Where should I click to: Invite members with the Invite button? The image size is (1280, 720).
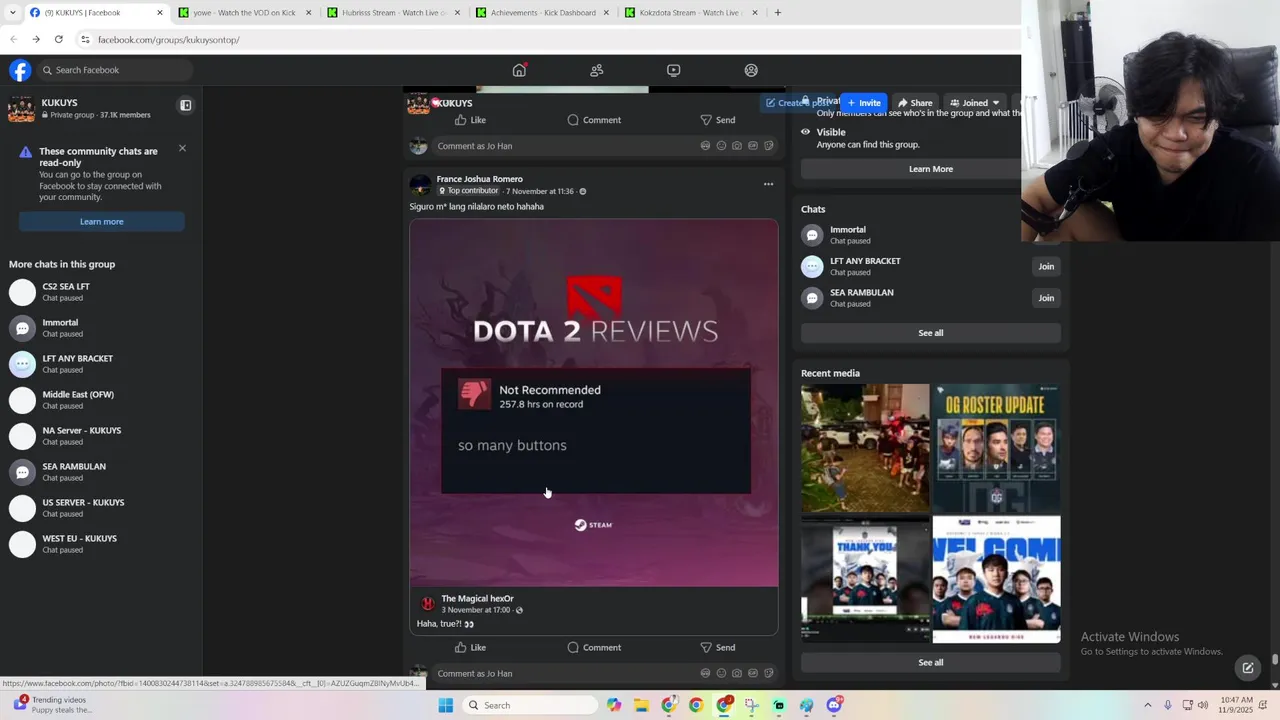click(x=864, y=103)
